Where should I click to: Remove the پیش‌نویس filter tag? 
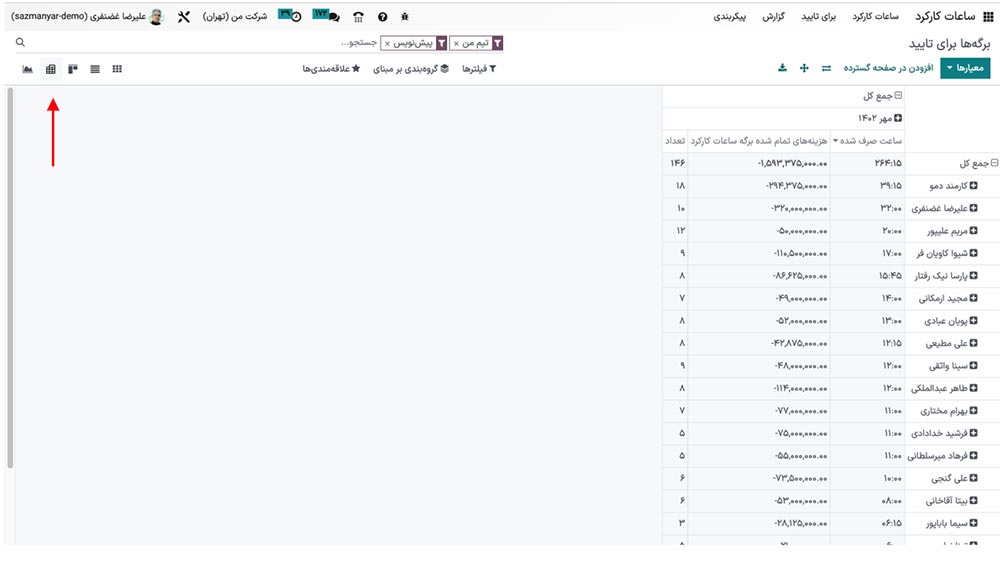pyautogui.click(x=387, y=44)
